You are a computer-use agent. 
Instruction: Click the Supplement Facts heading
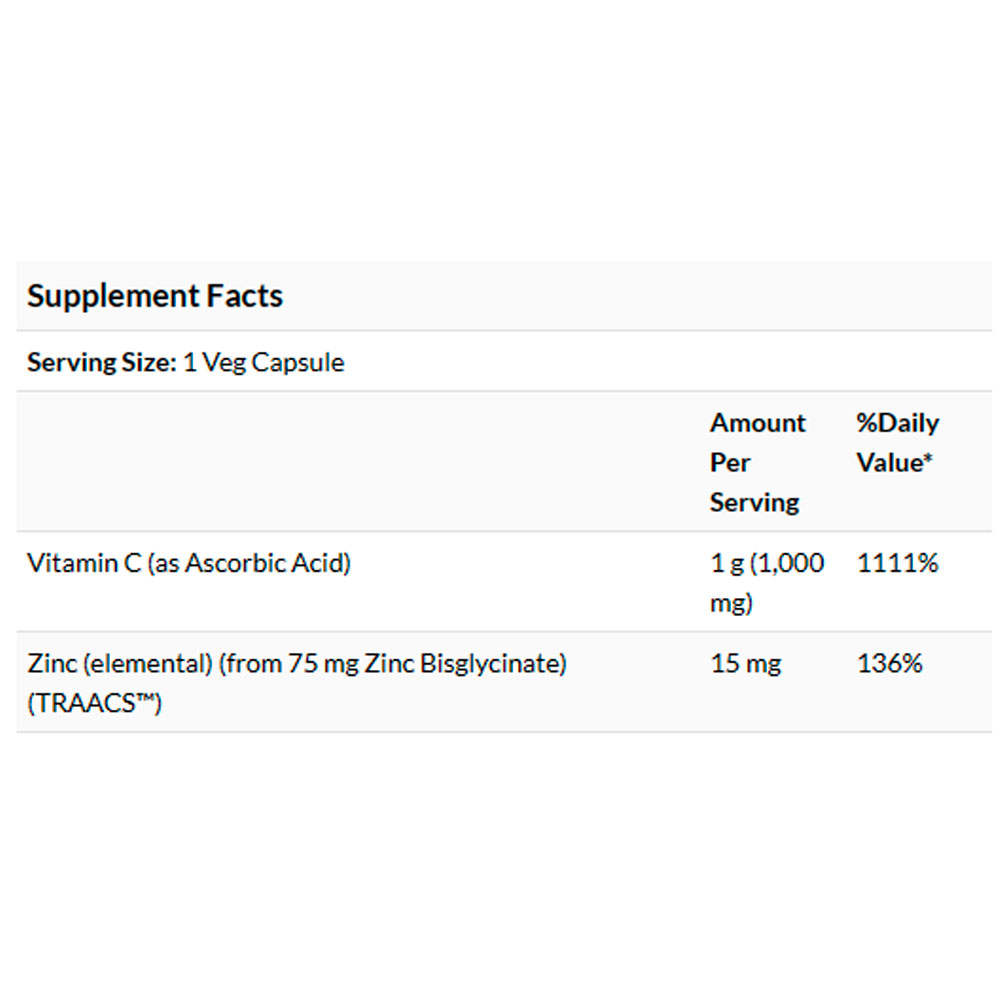(x=155, y=296)
